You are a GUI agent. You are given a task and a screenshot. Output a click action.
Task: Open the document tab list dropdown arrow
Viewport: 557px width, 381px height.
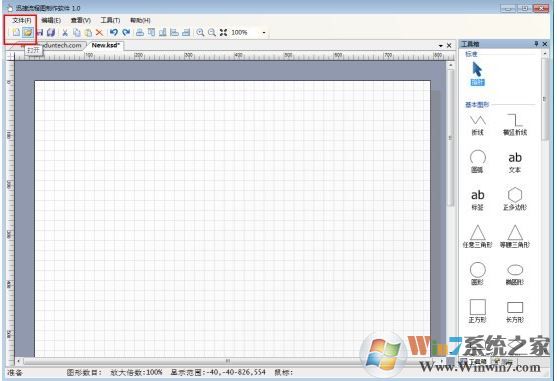[440, 46]
